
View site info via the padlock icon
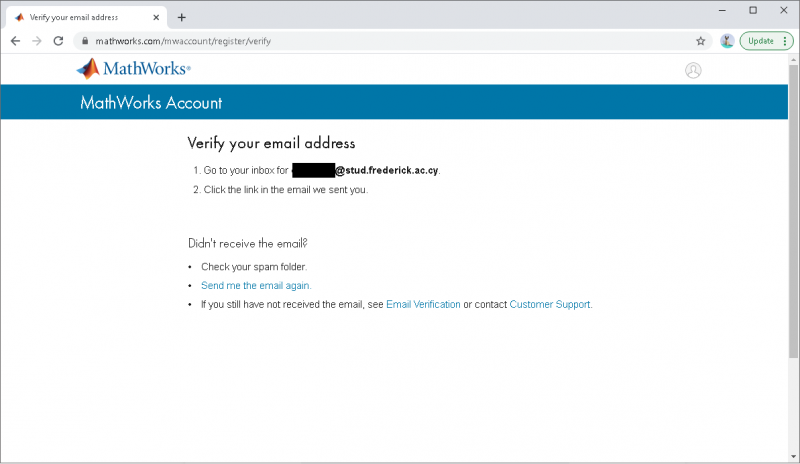[86, 41]
